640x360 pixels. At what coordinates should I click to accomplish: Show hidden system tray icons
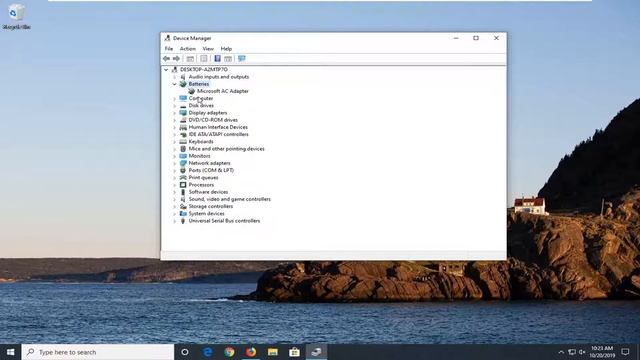(x=561, y=352)
